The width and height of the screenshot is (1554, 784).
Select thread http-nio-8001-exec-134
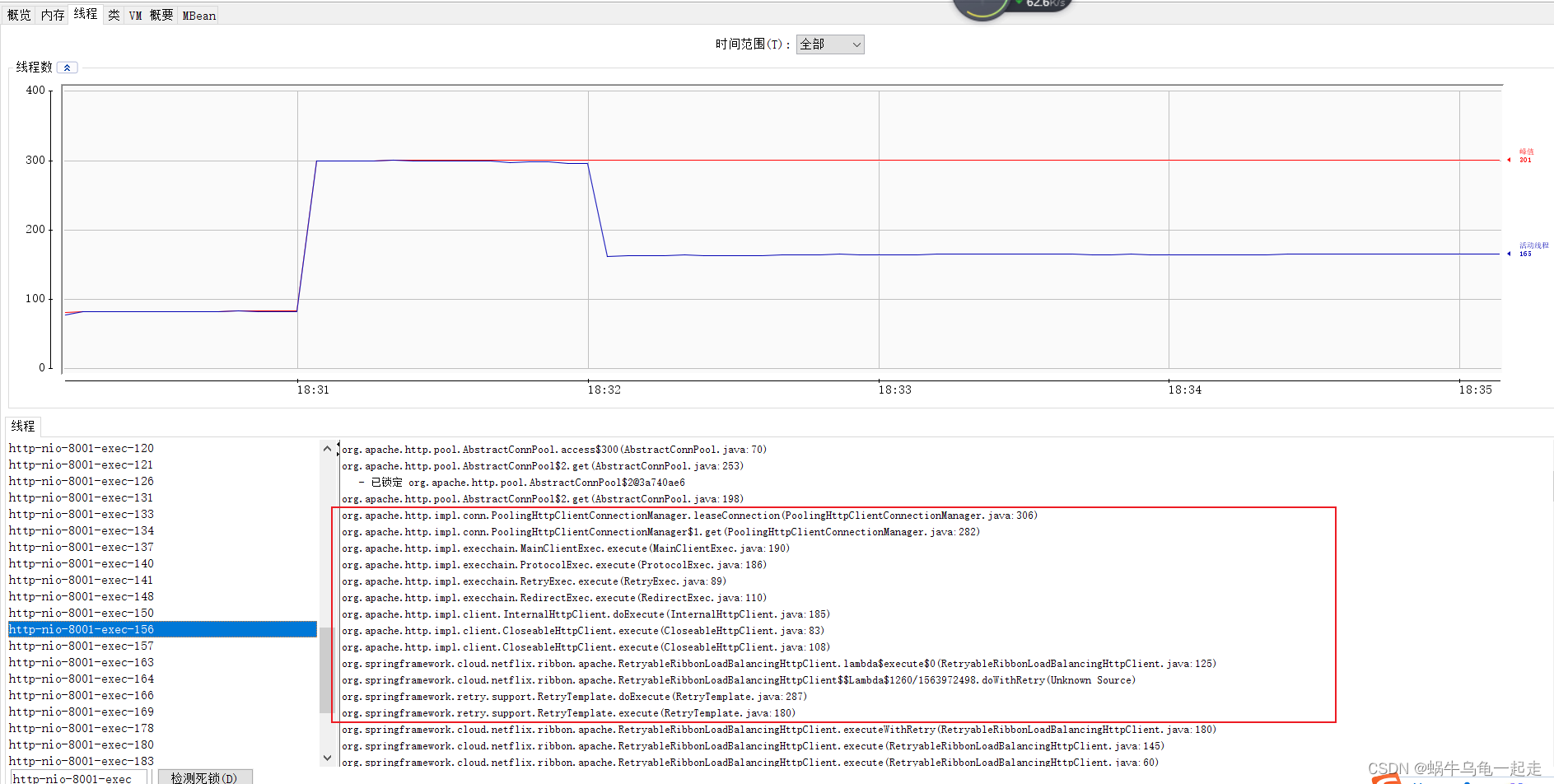162,530
